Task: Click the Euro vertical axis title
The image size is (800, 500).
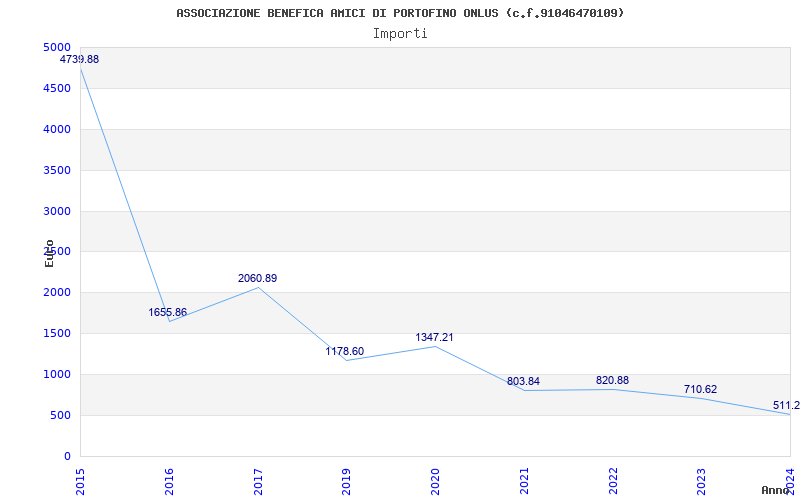Action: [x=49, y=253]
